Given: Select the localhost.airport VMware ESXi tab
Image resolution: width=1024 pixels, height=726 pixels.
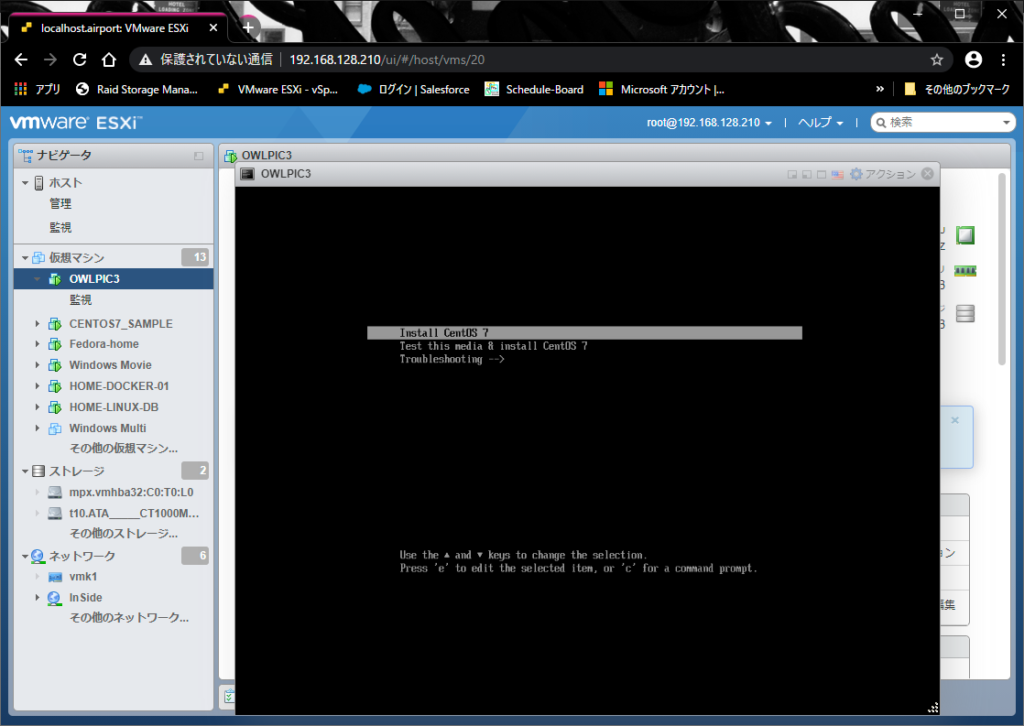Looking at the screenshot, I should coord(115,28).
